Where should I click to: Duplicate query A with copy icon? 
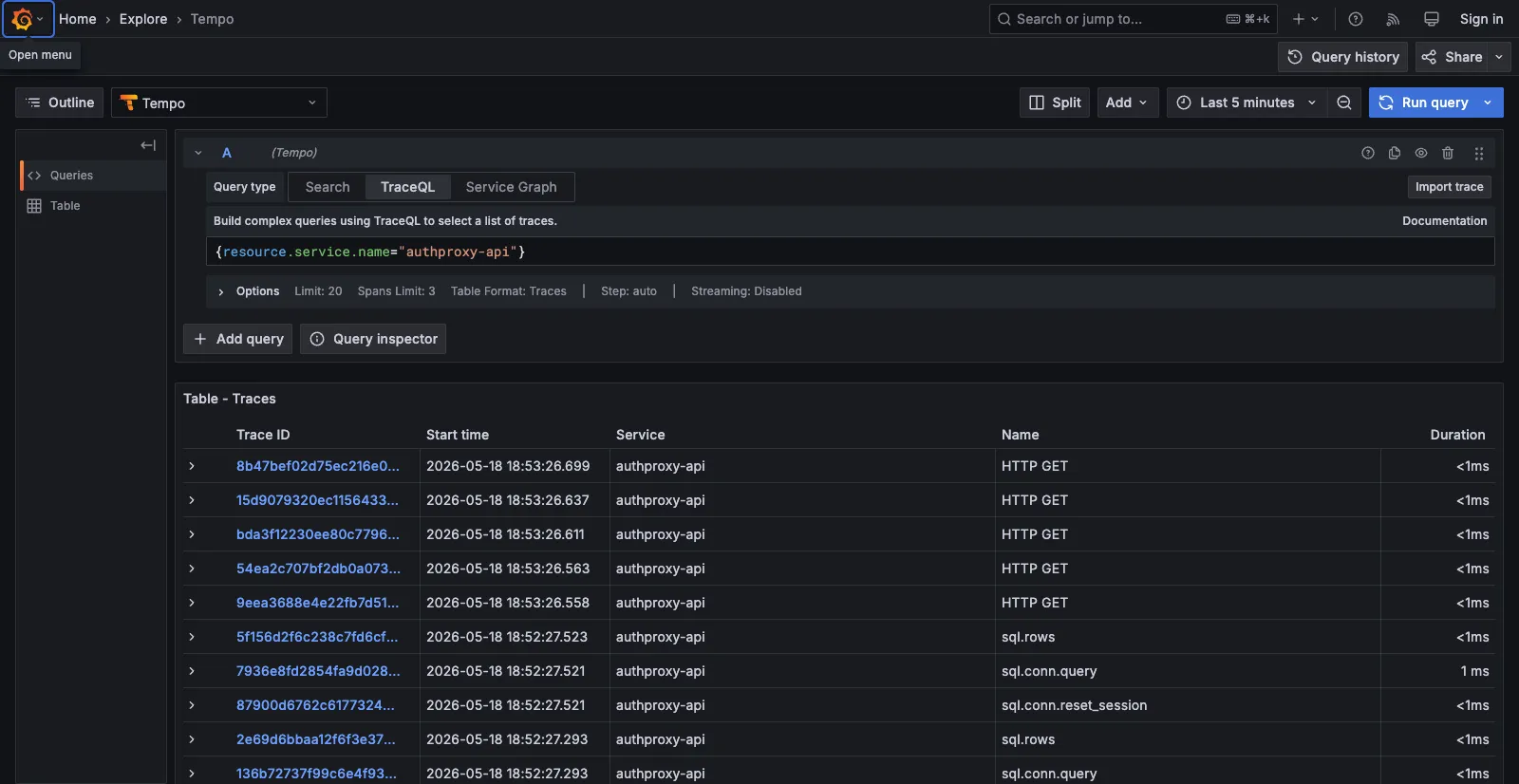[1395, 153]
